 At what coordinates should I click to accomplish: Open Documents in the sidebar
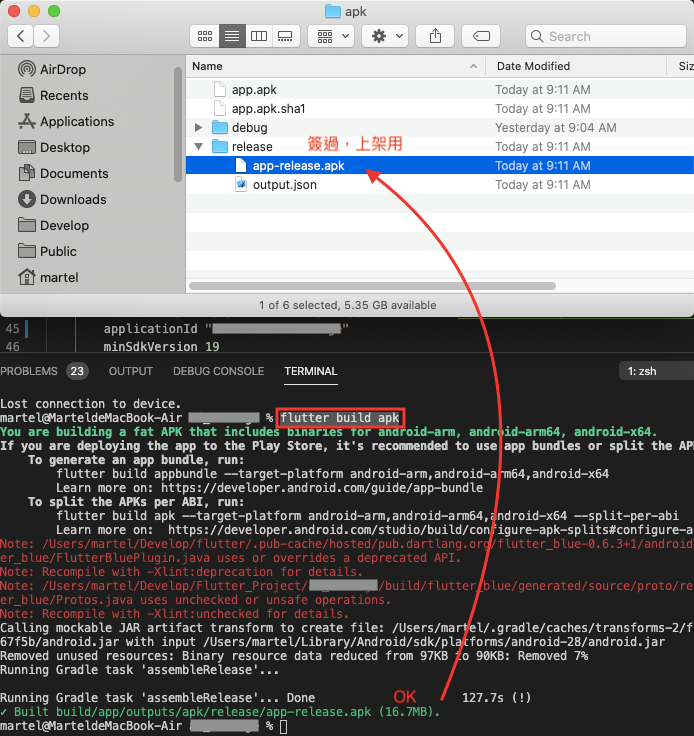(x=63, y=174)
